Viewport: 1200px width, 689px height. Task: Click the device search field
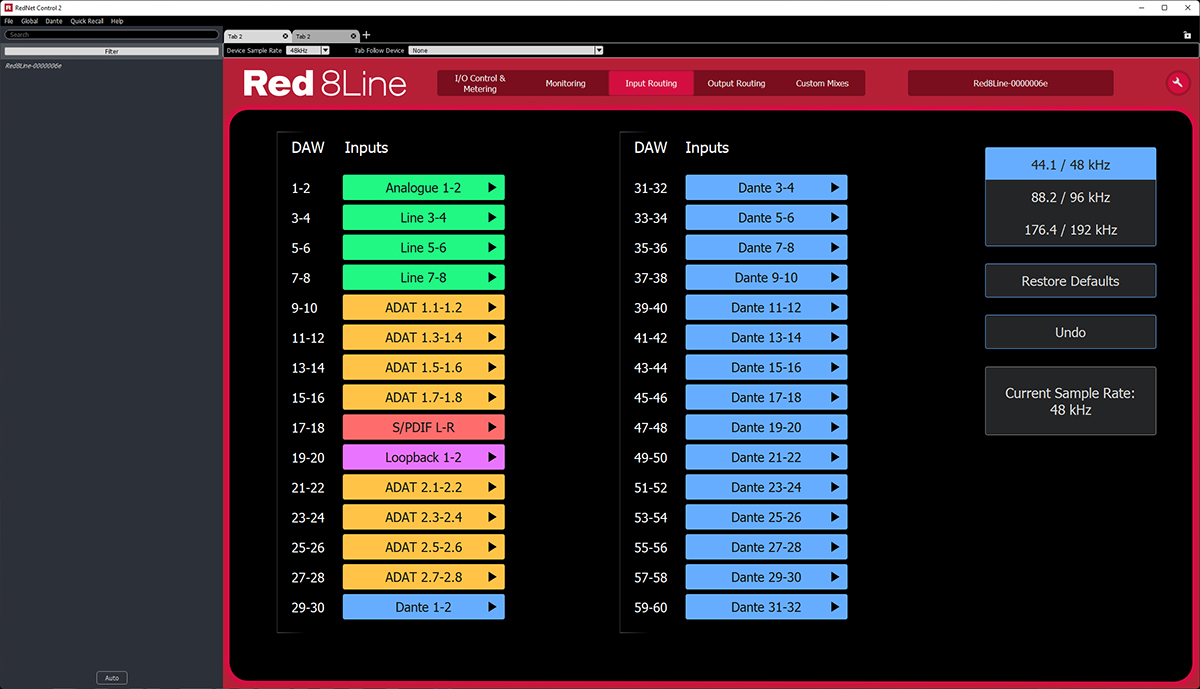[x=112, y=34]
